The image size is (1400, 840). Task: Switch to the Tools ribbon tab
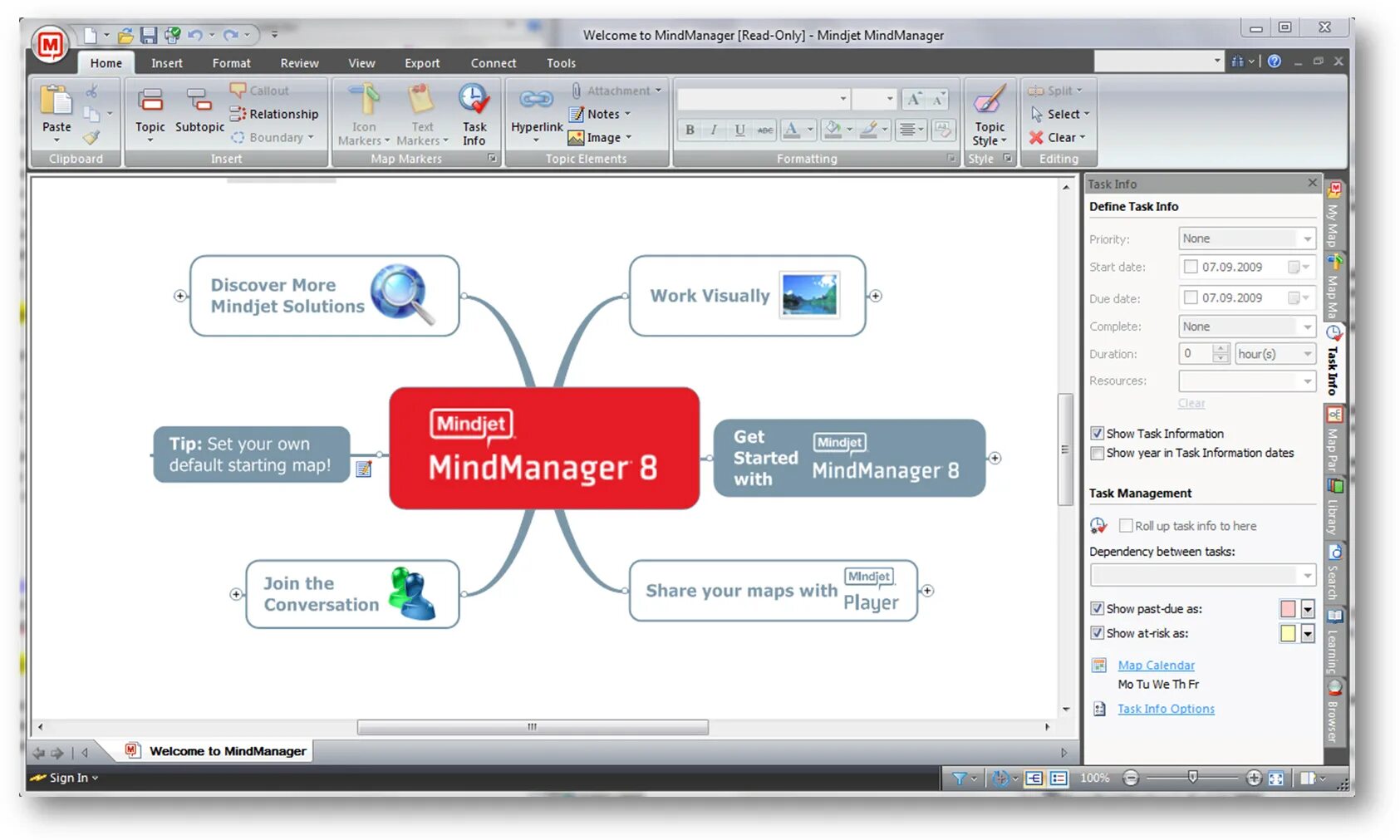coord(561,63)
